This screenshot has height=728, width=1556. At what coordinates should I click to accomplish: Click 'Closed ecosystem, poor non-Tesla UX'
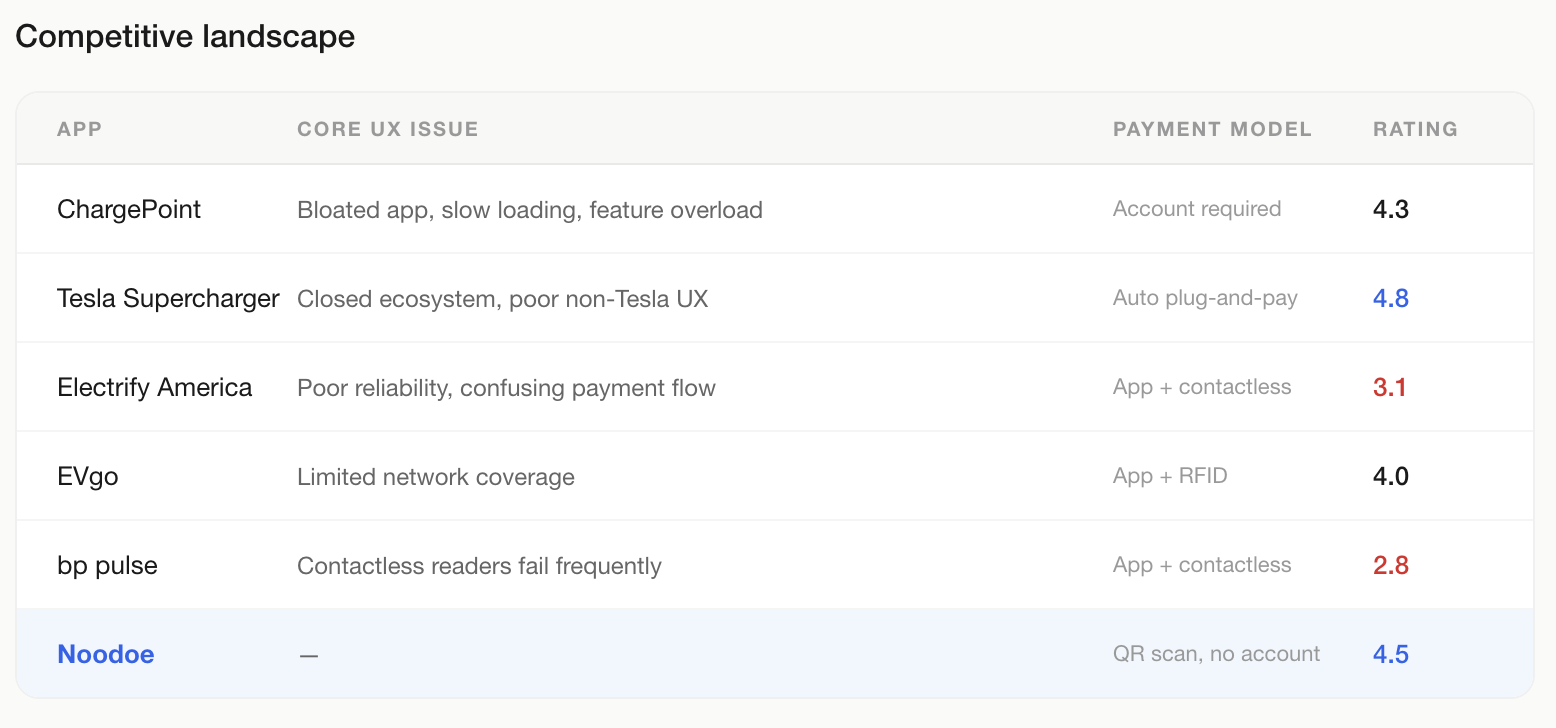point(503,299)
